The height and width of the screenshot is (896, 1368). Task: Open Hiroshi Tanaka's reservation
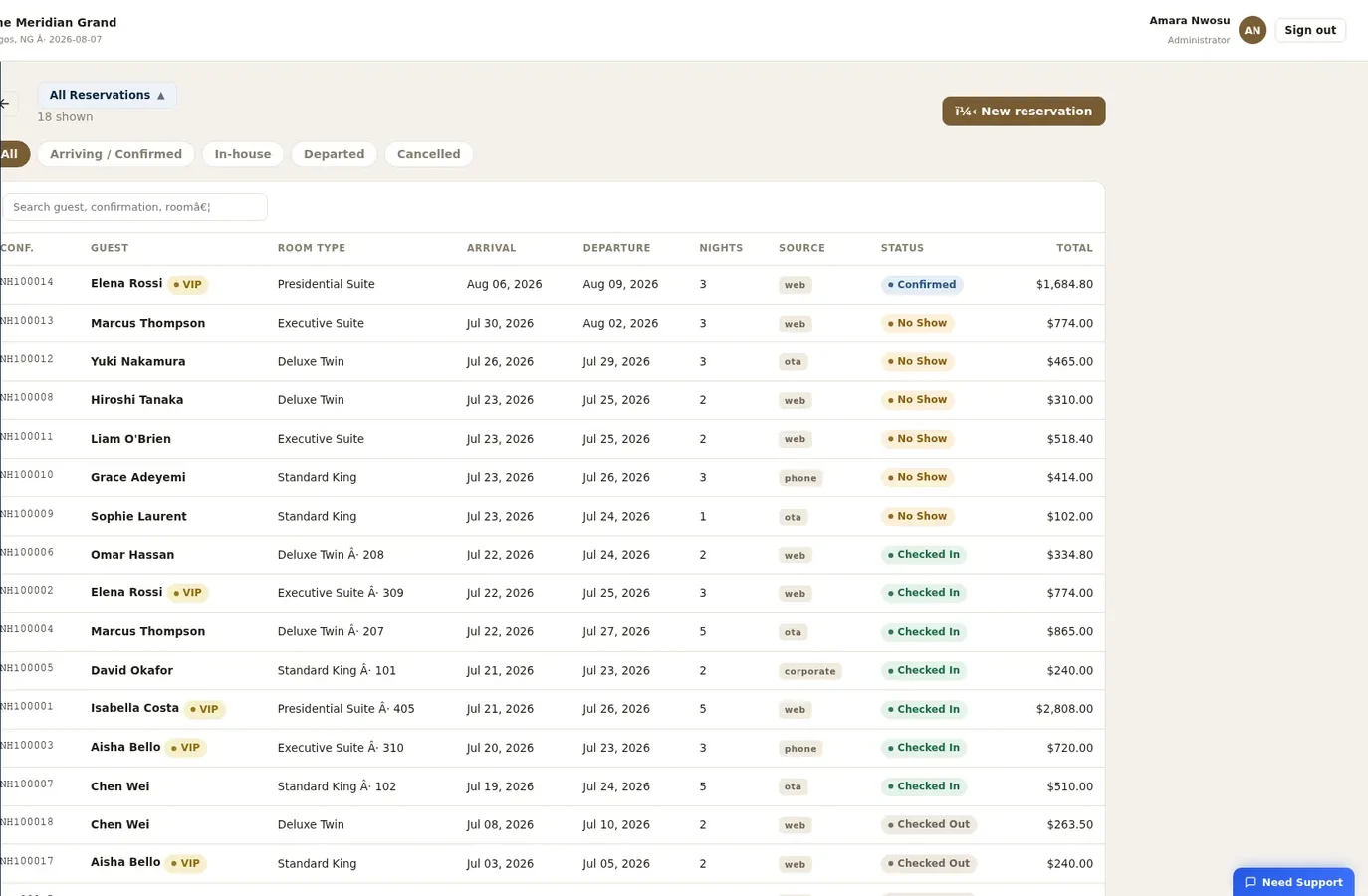pyautogui.click(x=553, y=400)
